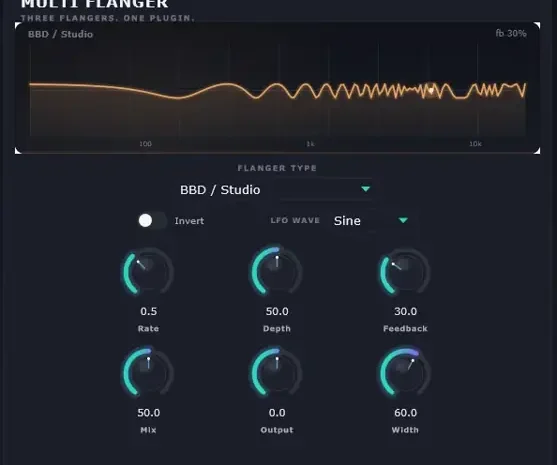Click the Rate knob
This screenshot has height=465, width=557.
[x=148, y=272]
